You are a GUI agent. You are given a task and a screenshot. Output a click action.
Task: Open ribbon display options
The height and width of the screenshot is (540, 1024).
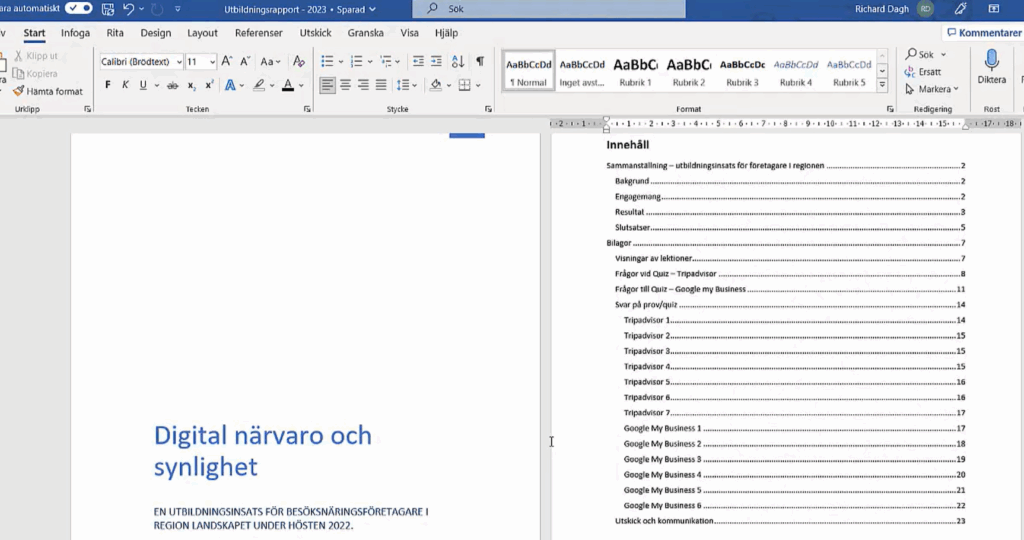993,9
